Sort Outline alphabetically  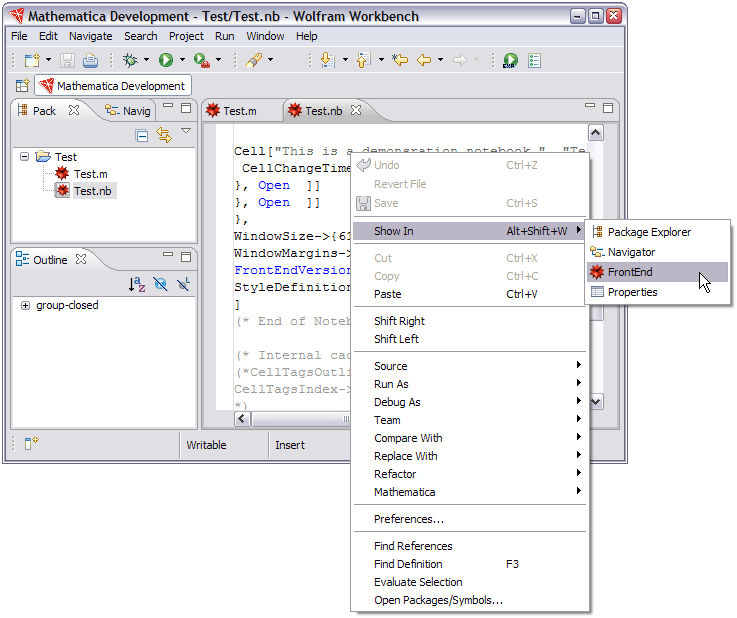click(137, 284)
